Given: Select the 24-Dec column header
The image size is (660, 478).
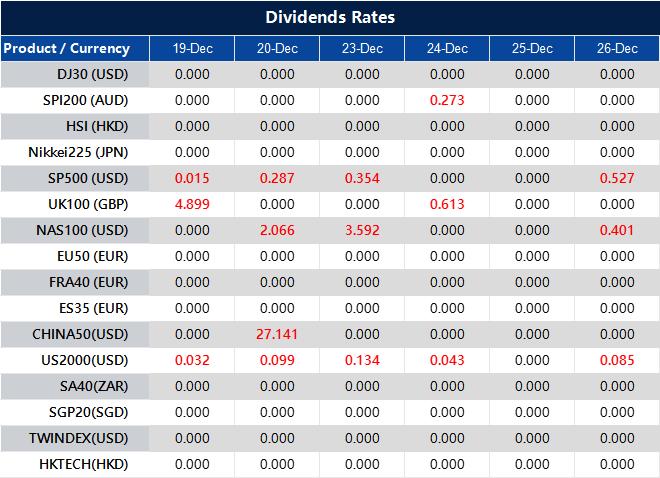Looking at the screenshot, I should click(447, 48).
